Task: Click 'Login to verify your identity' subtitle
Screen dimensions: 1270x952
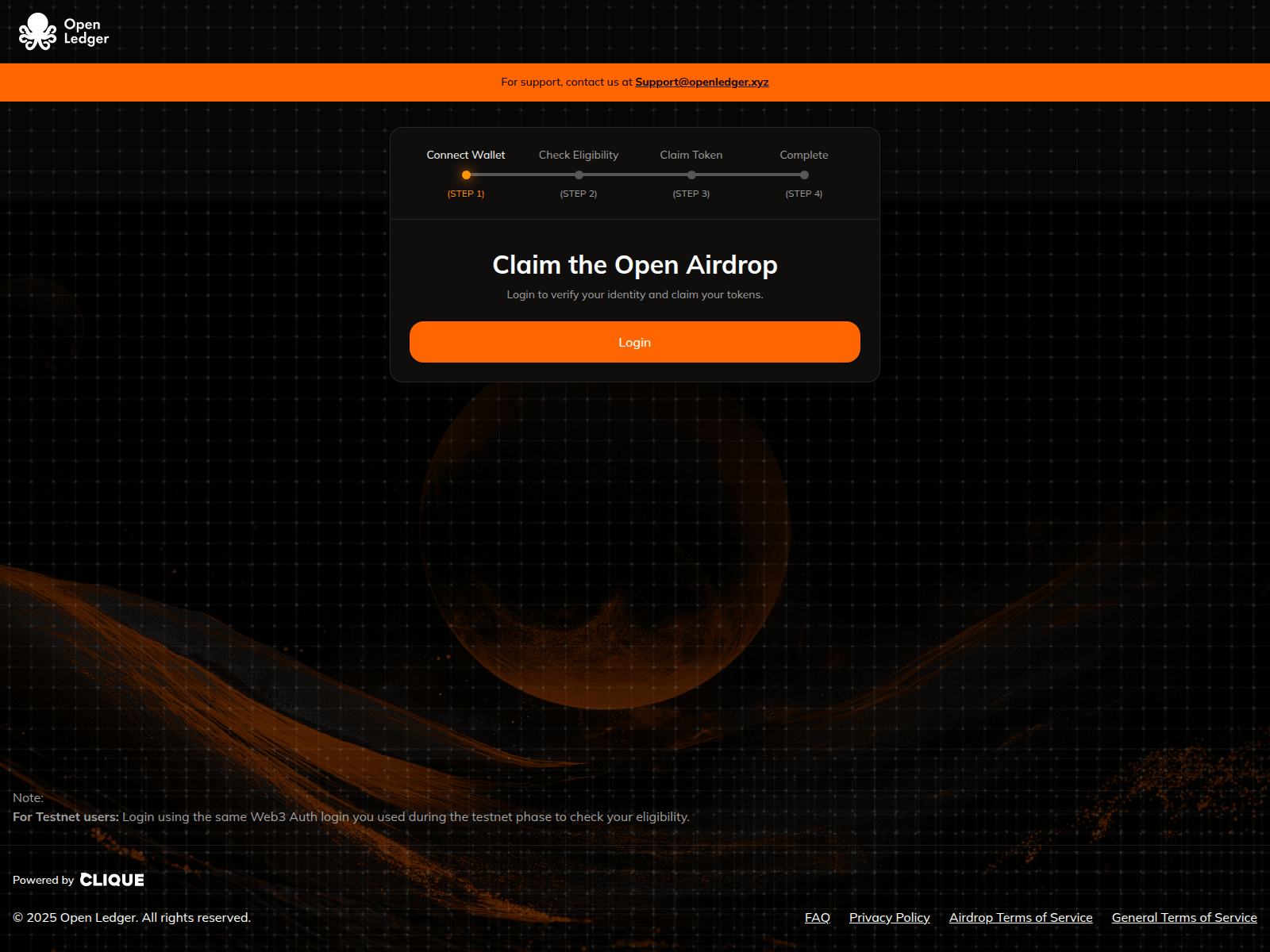Action: click(635, 294)
